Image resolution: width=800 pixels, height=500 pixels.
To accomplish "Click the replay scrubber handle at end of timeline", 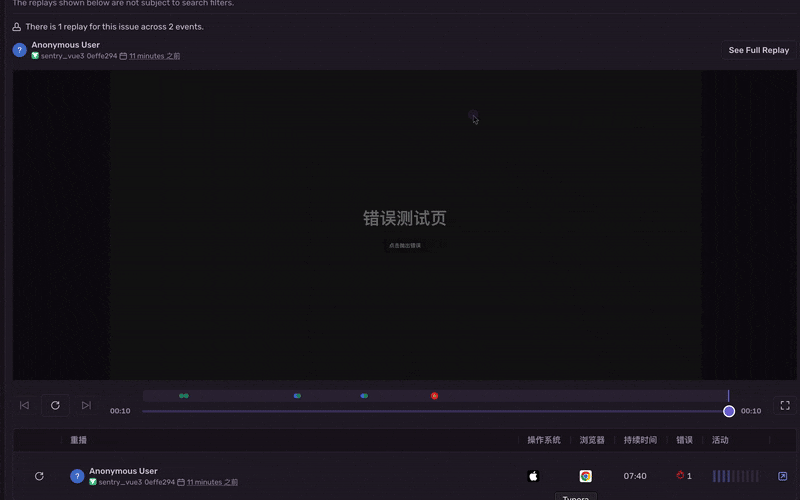I will pyautogui.click(x=729, y=411).
